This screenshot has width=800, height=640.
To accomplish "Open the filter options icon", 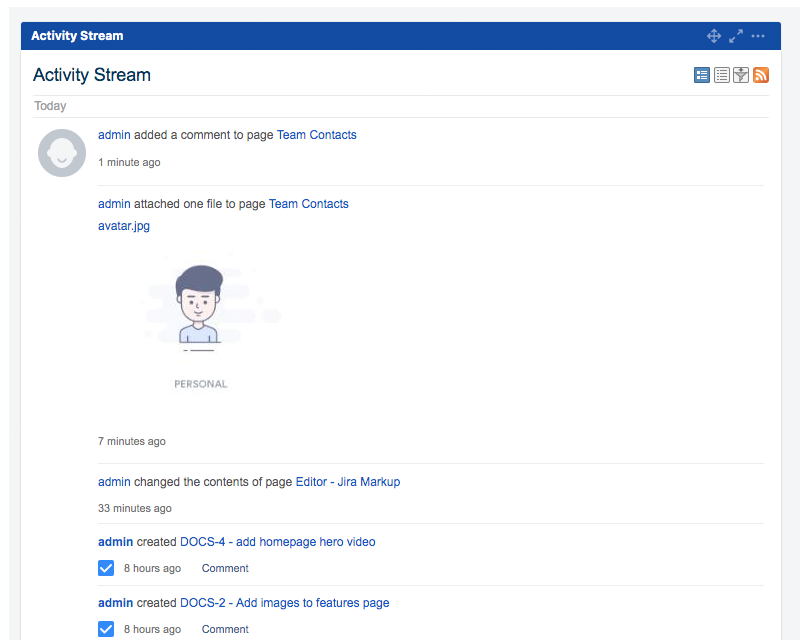I will 741,75.
